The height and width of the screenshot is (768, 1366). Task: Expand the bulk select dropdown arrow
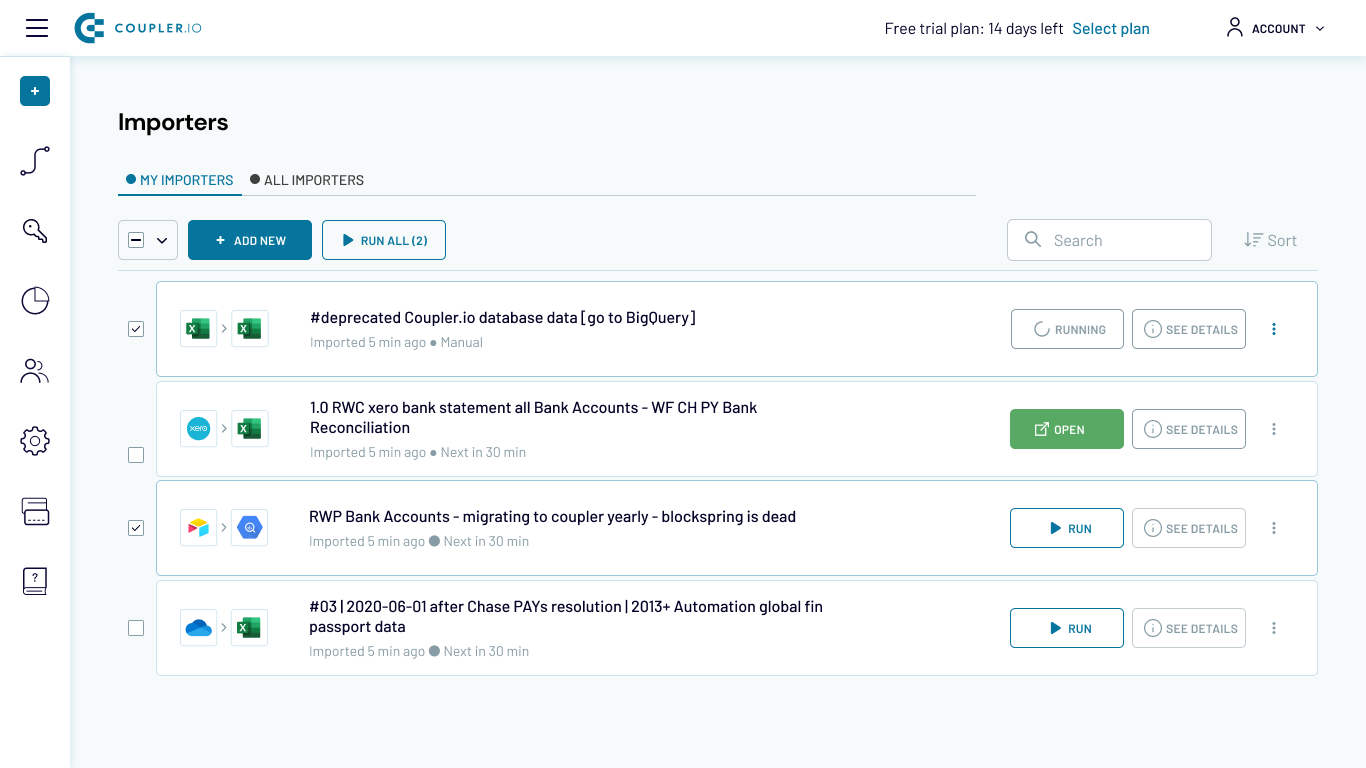coord(162,240)
